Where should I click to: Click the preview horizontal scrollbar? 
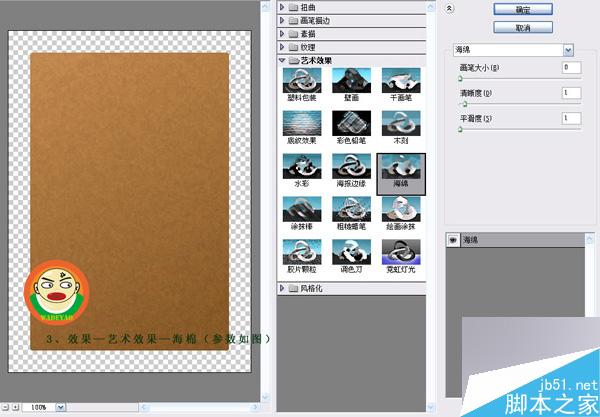[199, 407]
